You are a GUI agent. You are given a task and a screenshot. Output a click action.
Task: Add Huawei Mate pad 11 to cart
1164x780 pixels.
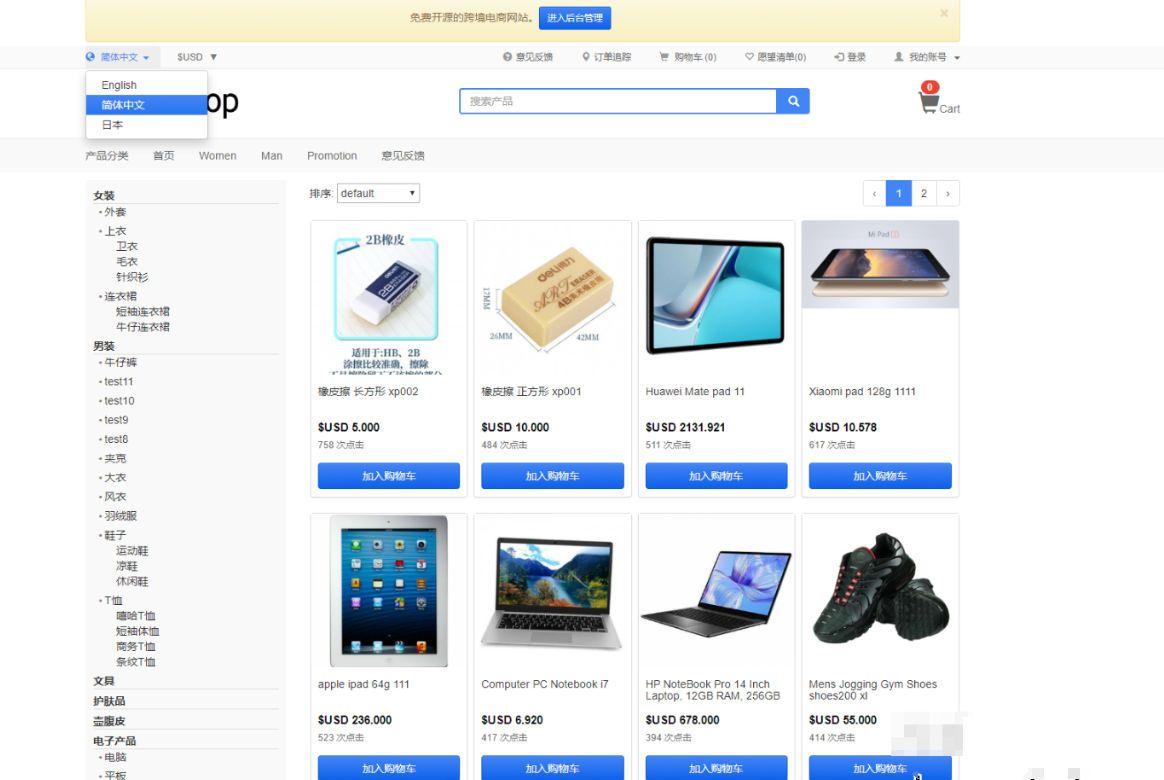point(716,476)
